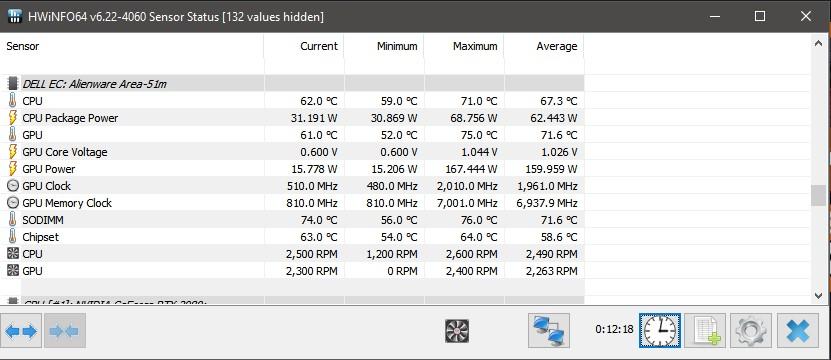Image resolution: width=831 pixels, height=360 pixels.
Task: Click the expand columns blue arrows button
Action: [x=21, y=331]
